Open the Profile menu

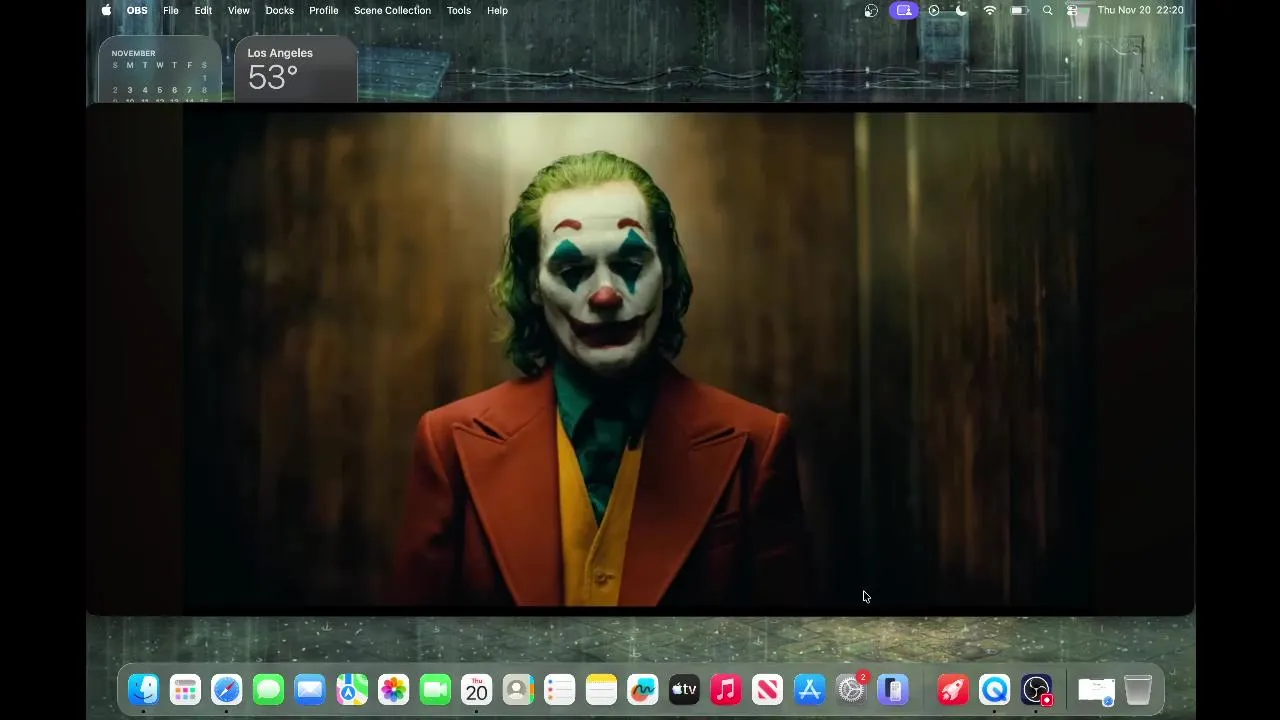point(323,10)
